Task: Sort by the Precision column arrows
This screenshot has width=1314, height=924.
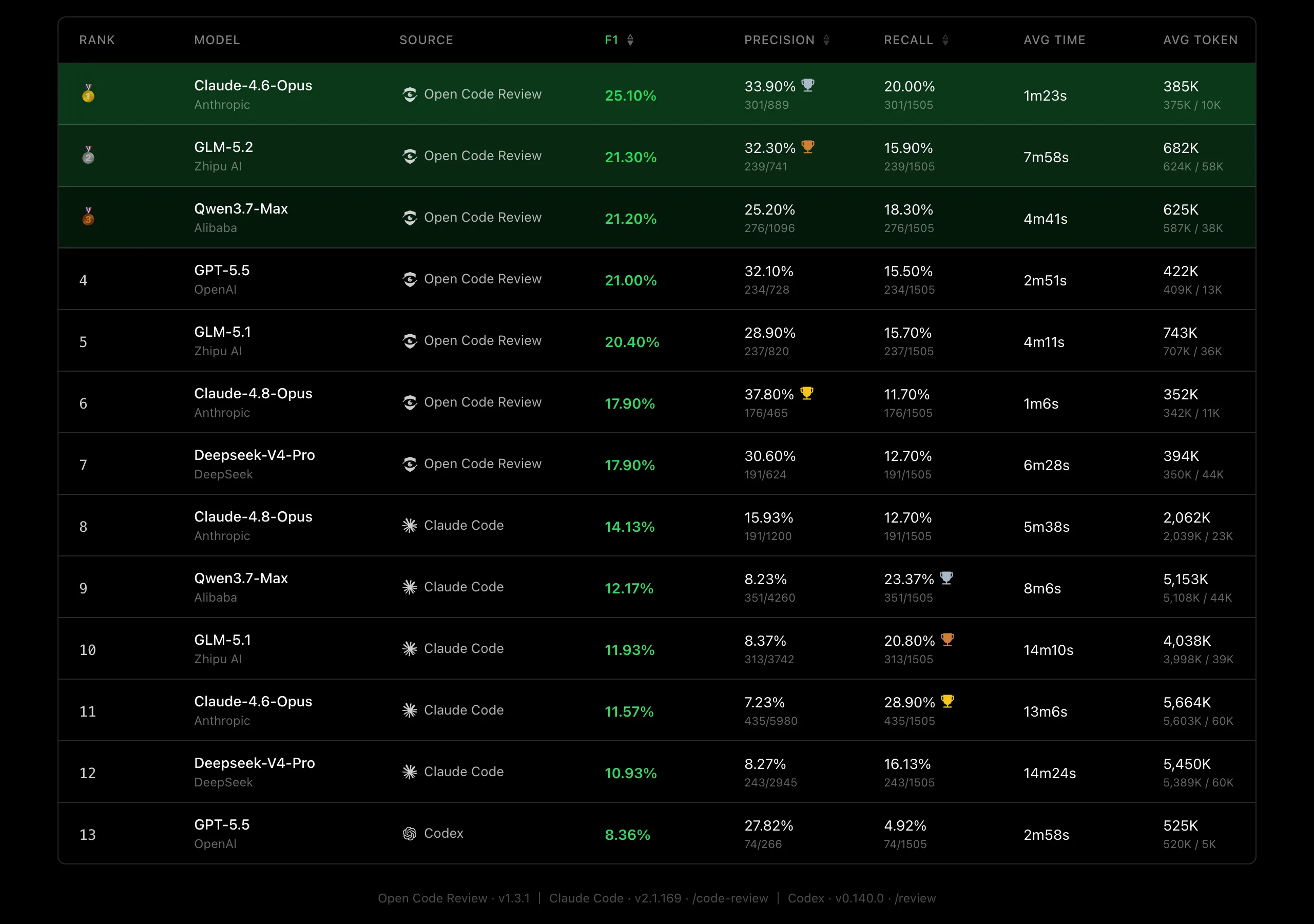Action: 826,40
